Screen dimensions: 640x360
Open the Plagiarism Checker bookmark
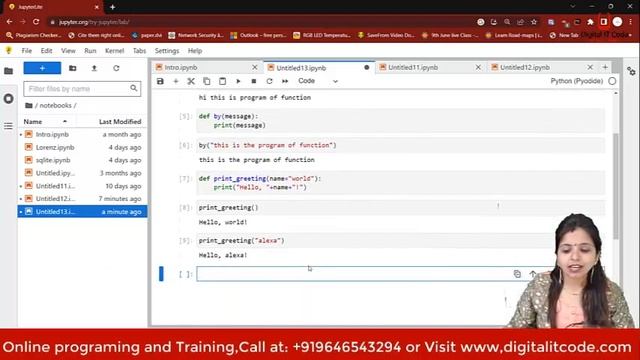tap(34, 36)
